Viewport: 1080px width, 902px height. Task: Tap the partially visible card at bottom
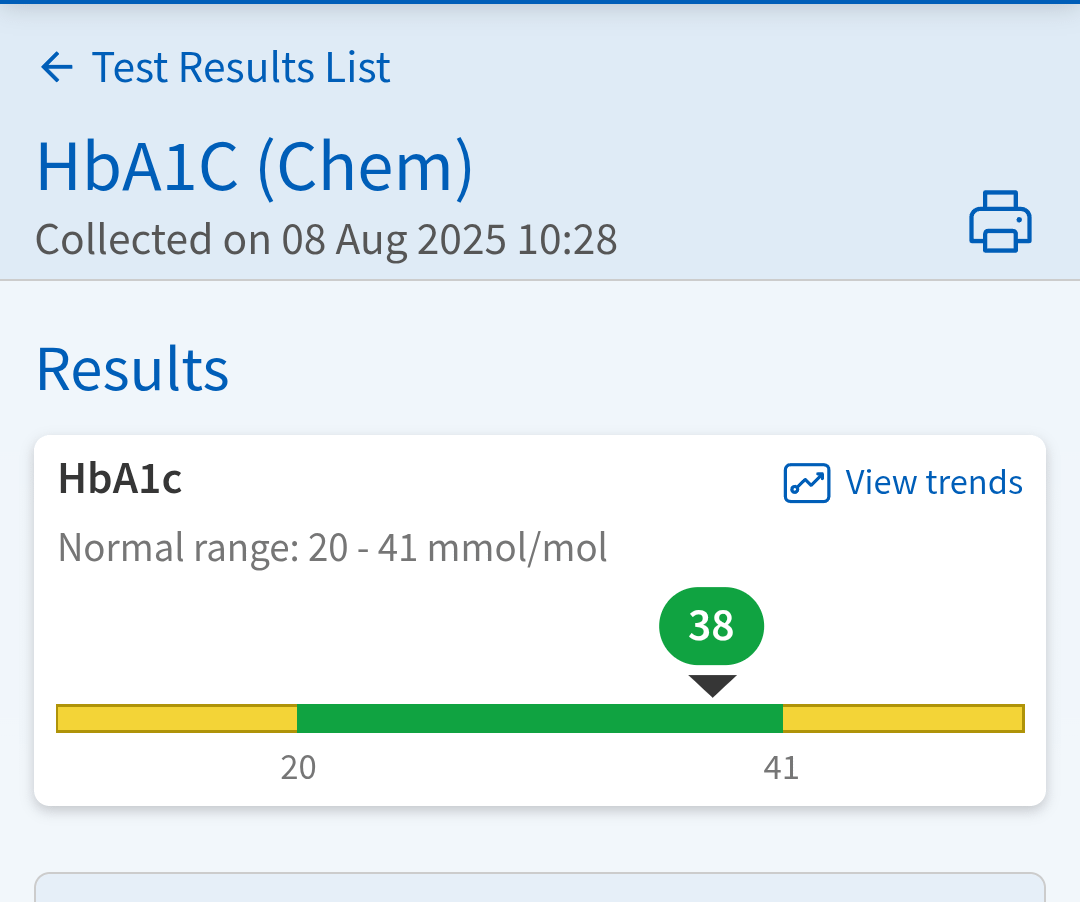tap(540, 888)
